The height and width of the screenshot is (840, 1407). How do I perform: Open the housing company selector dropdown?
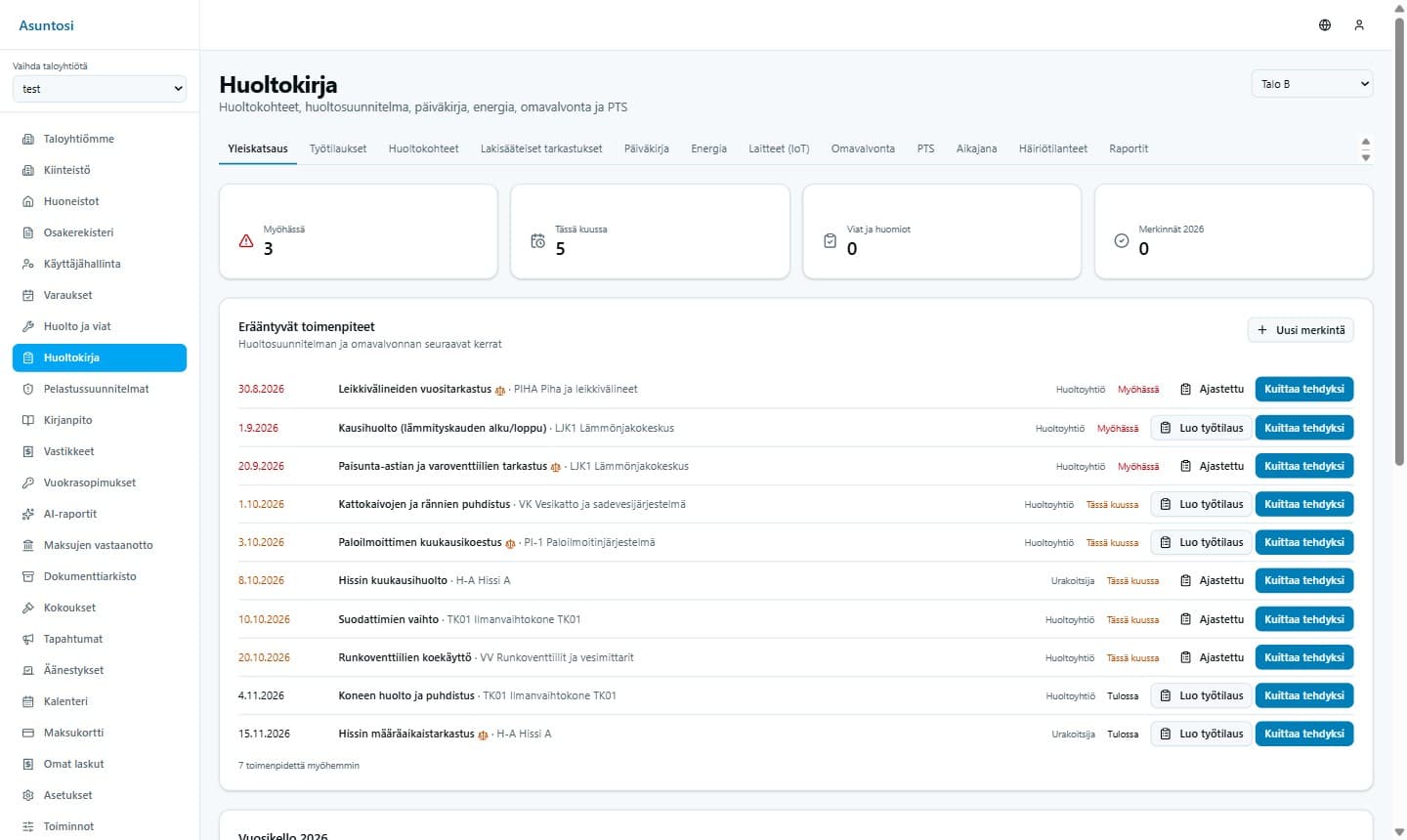tap(100, 89)
